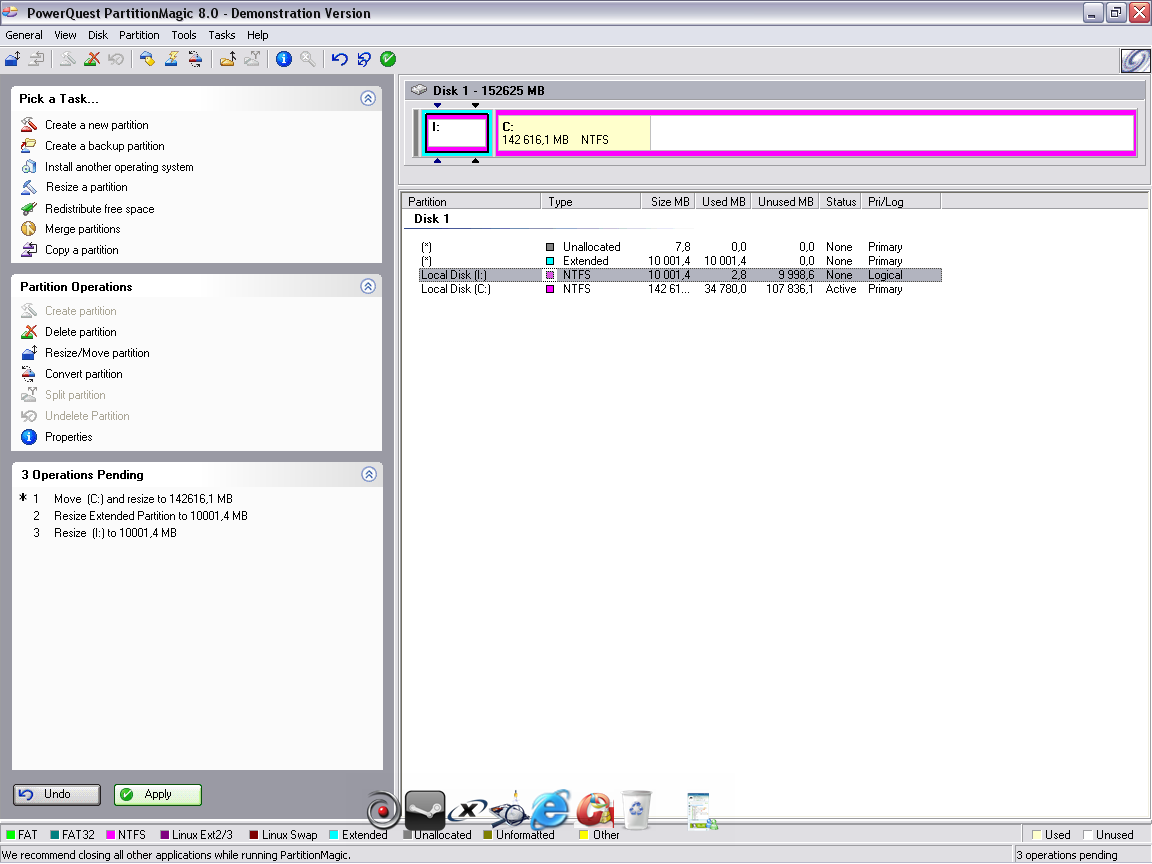Open the Partition menu
This screenshot has height=864, width=1152.
tap(139, 35)
